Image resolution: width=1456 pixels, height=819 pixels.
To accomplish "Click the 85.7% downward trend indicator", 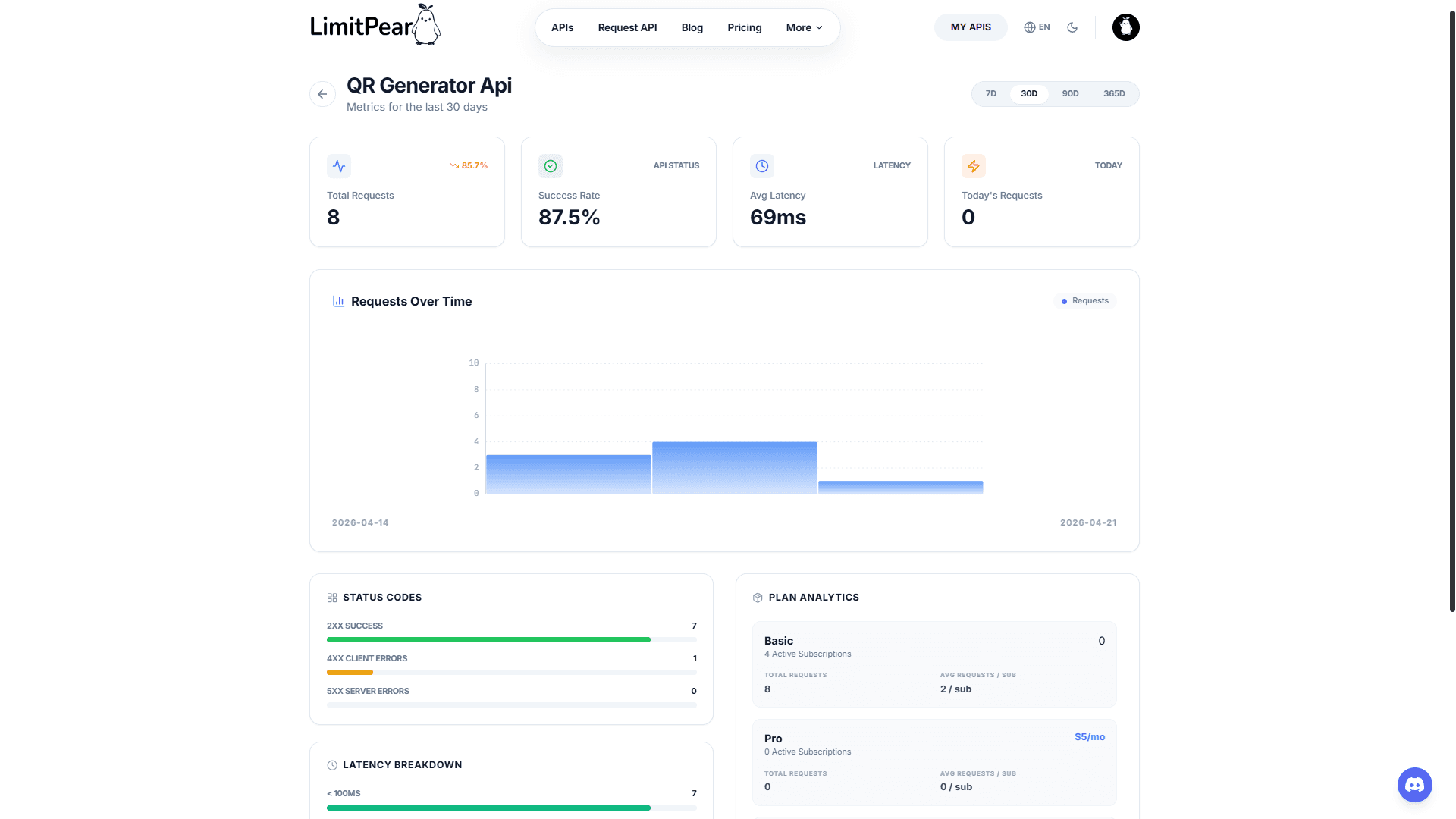I will pos(469,165).
